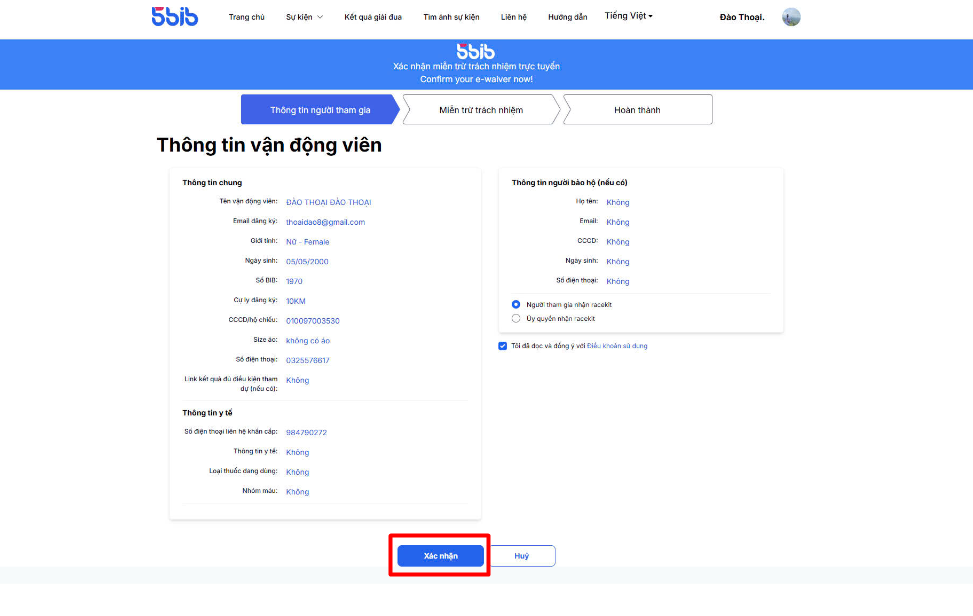
Task: Open the Tiếng Việt language dropdown
Action: 629,16
